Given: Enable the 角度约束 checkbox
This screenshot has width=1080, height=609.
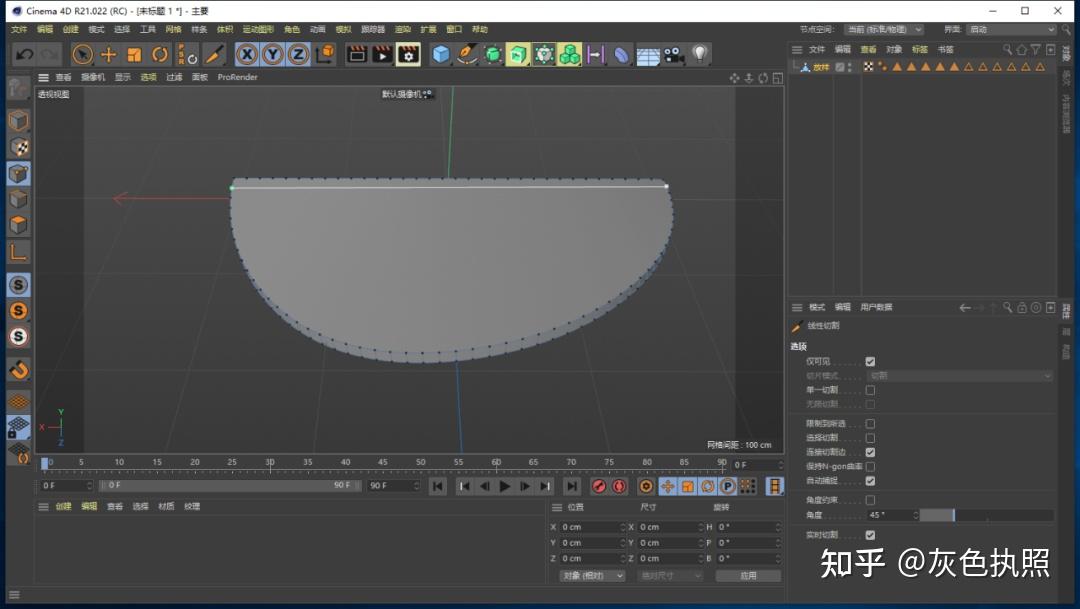Looking at the screenshot, I should pyautogui.click(x=870, y=500).
